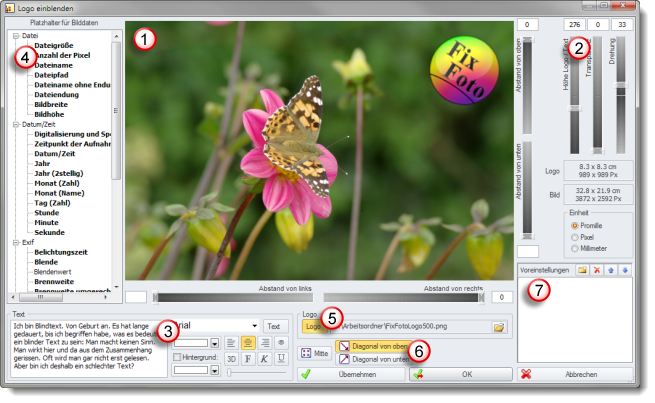Select Tag (Zahl) placeholder
This screenshot has height=403, width=655.
tap(52, 203)
